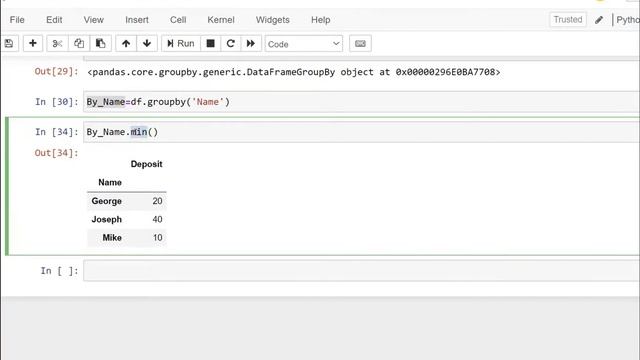This screenshot has height=360, width=640.
Task: Open the Insert menu
Action: click(x=137, y=20)
